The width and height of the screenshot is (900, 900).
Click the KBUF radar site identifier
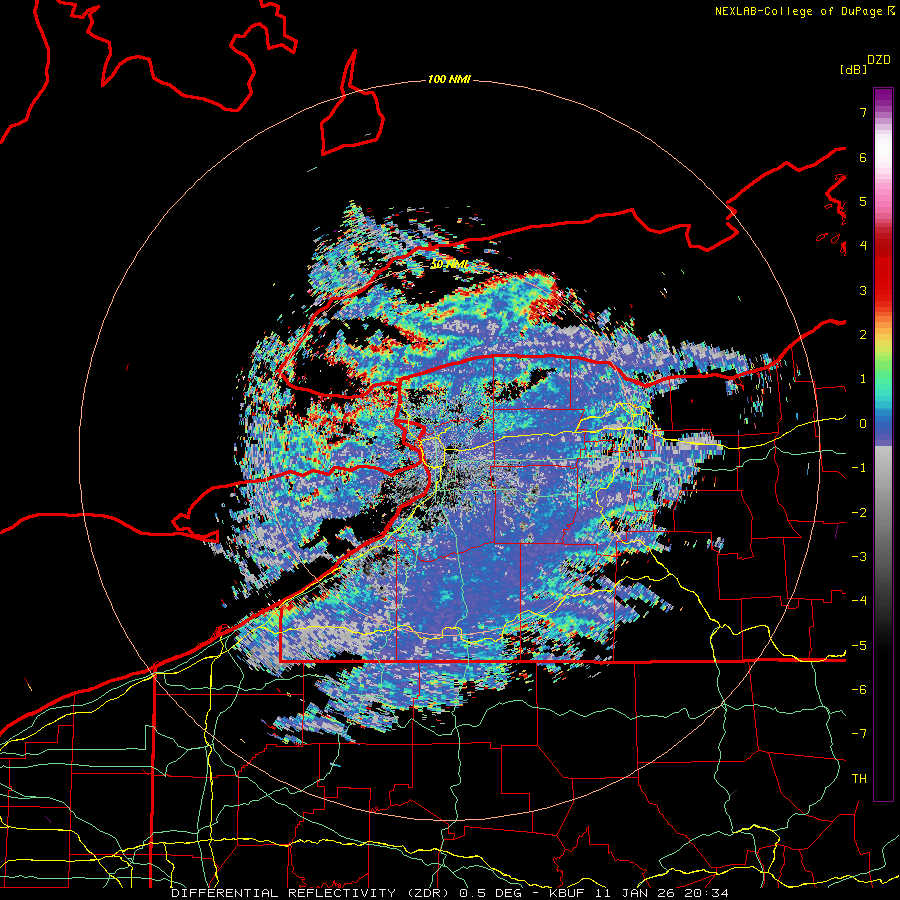click(568, 893)
